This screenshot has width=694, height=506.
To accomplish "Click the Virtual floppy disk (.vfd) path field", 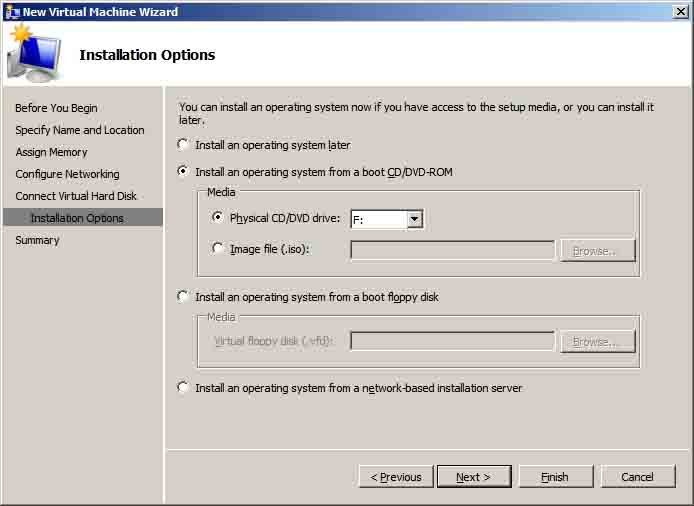I will coord(452,341).
